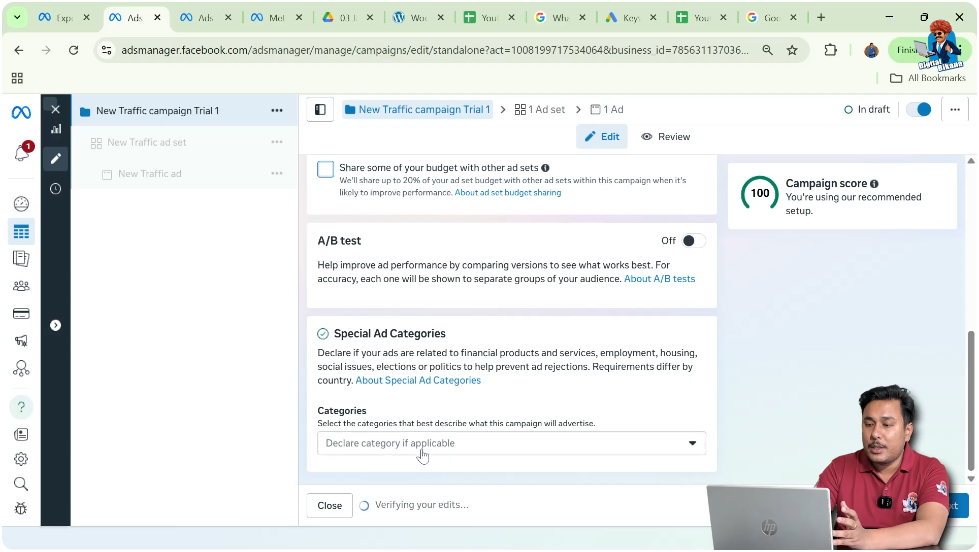This screenshot has width=979, height=552.
Task: Open options for New Traffic ad set
Action: pyautogui.click(x=277, y=142)
